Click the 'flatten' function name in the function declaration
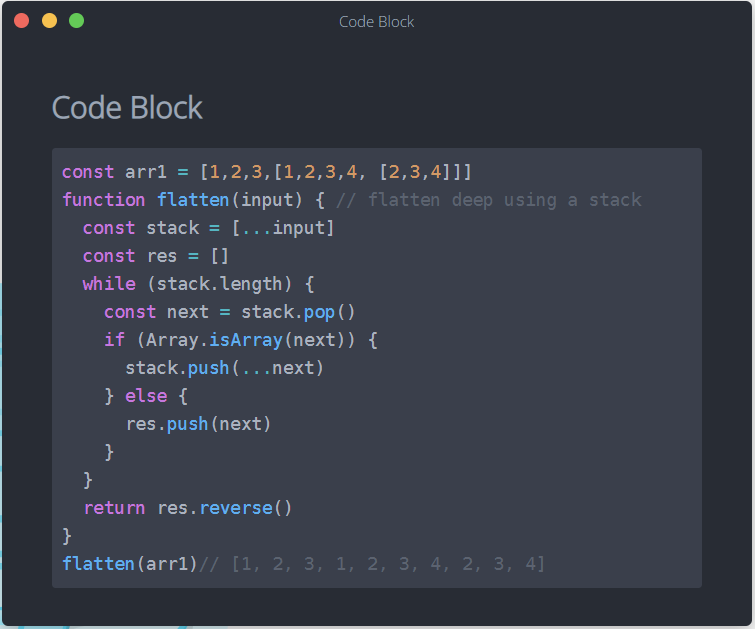Image resolution: width=755 pixels, height=629 pixels. pos(193,200)
